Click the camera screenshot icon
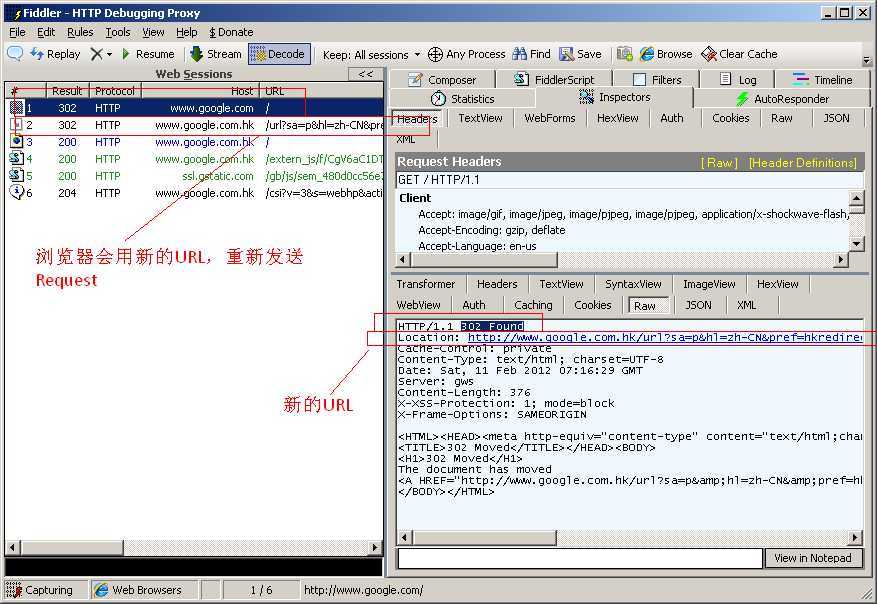Viewport: 877px width, 604px height. click(x=624, y=54)
